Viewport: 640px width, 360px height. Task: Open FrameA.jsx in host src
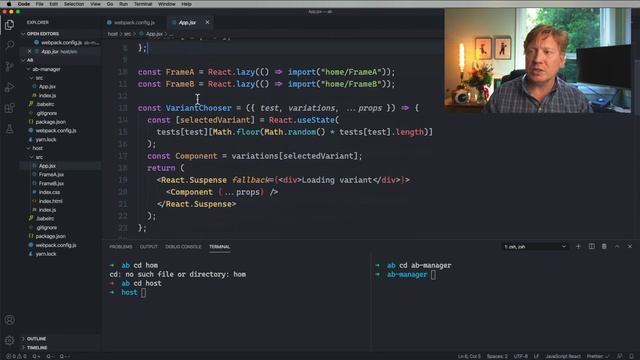[51, 175]
